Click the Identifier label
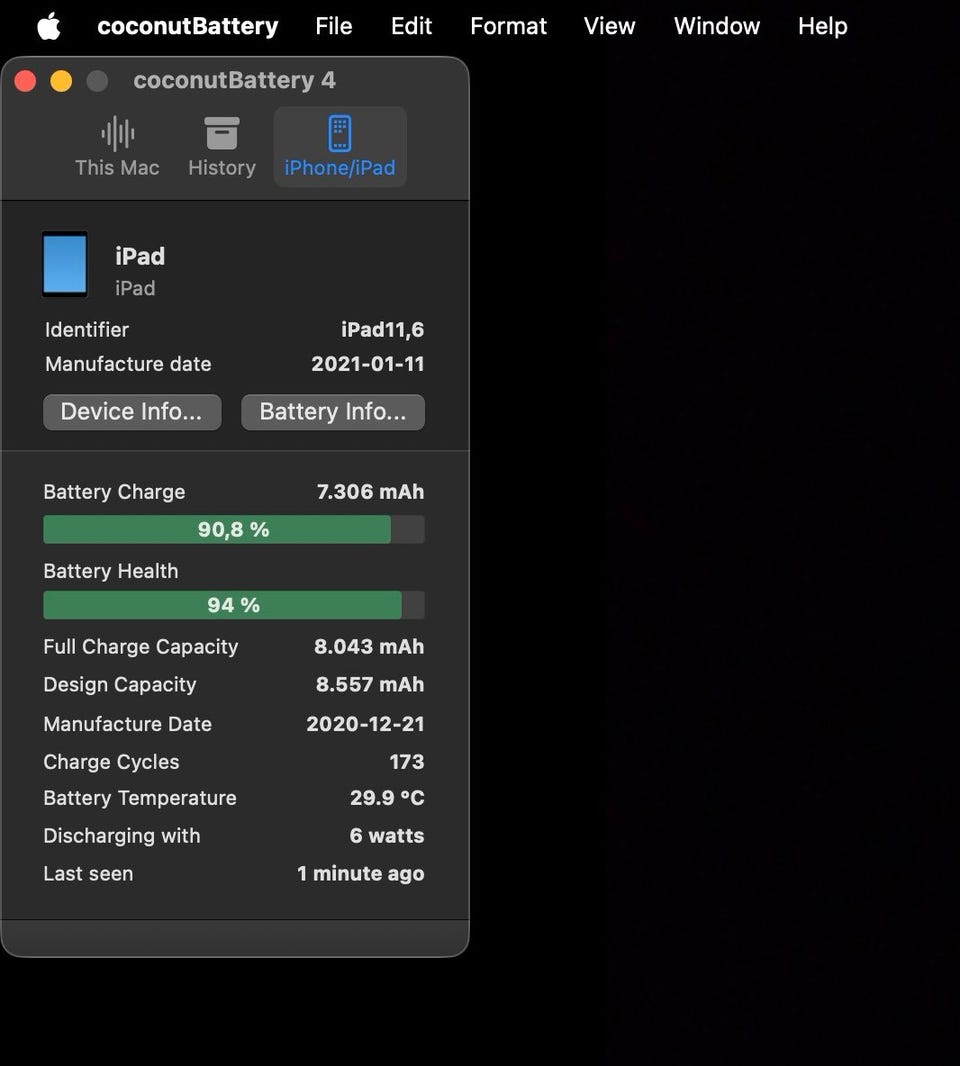Image resolution: width=960 pixels, height=1066 pixels. 87,330
